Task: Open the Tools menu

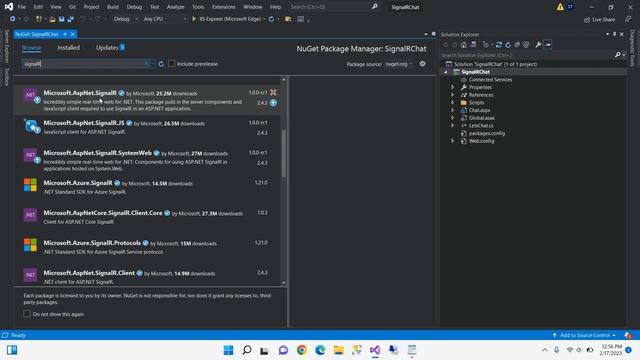Action: (198, 7)
